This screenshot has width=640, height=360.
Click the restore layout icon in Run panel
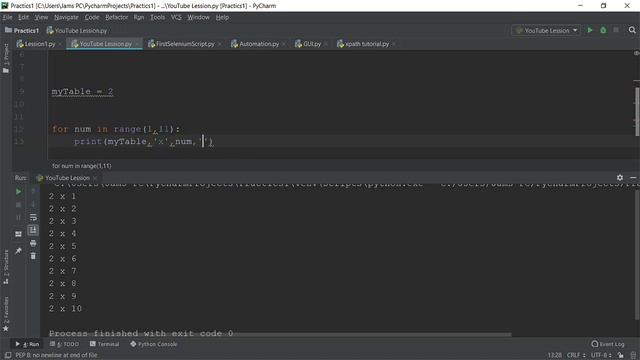pos(18,234)
